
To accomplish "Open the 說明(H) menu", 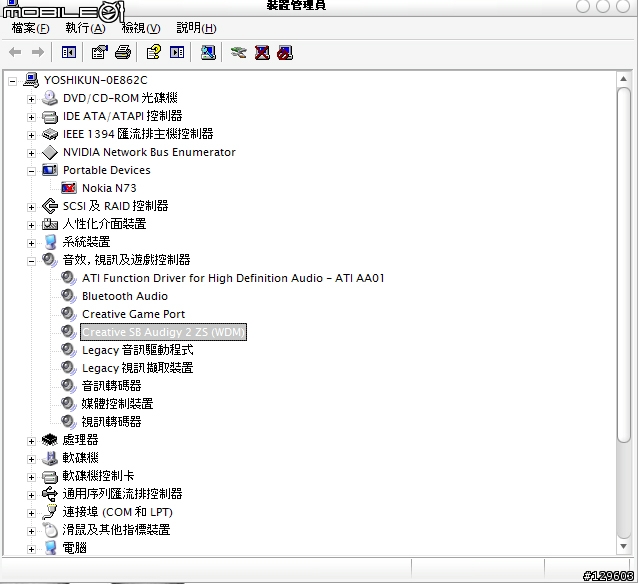I will click(196, 28).
